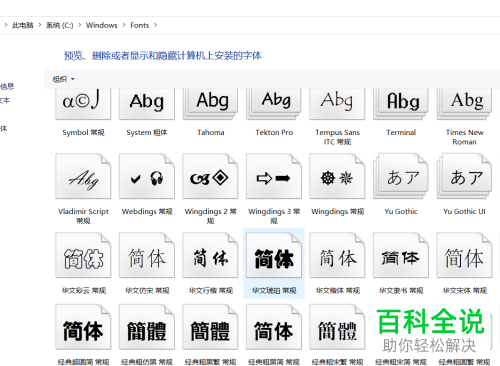The height and width of the screenshot is (366, 500).
Task: Click the 经典粗圆繁 常规 font label
Action: point(464,362)
